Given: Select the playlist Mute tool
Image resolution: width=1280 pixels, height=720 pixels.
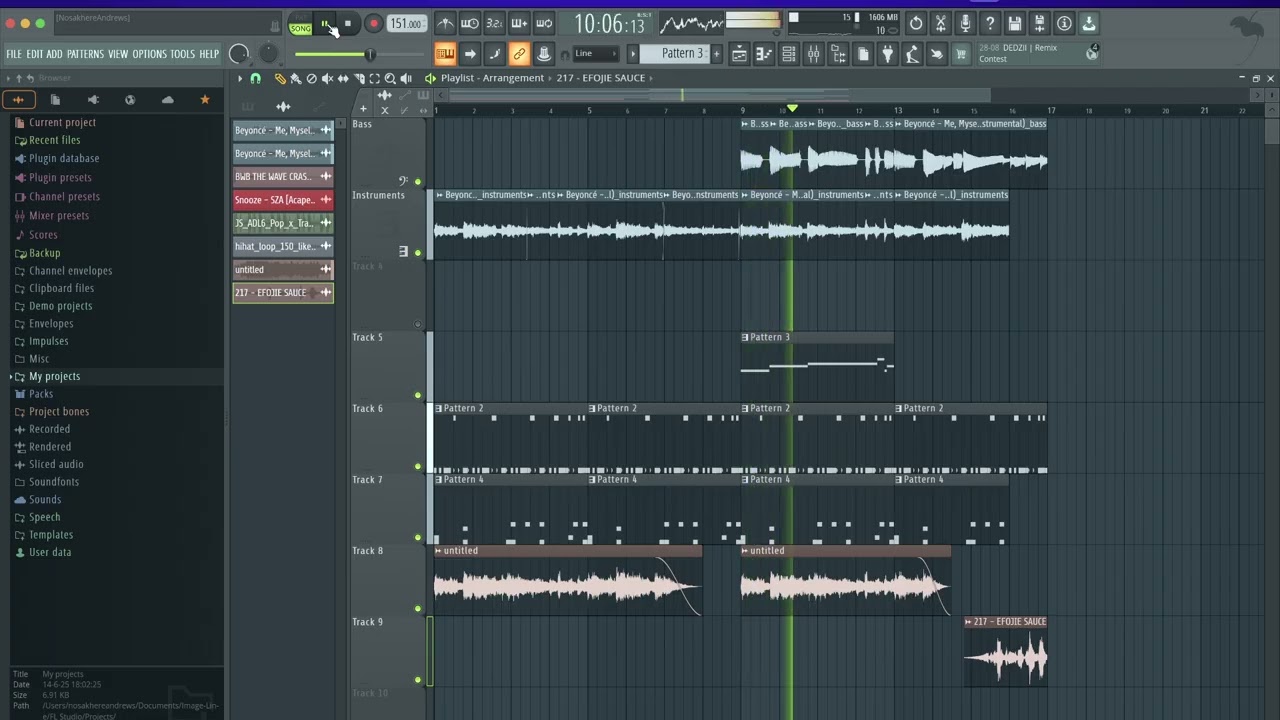Looking at the screenshot, I should tap(327, 78).
